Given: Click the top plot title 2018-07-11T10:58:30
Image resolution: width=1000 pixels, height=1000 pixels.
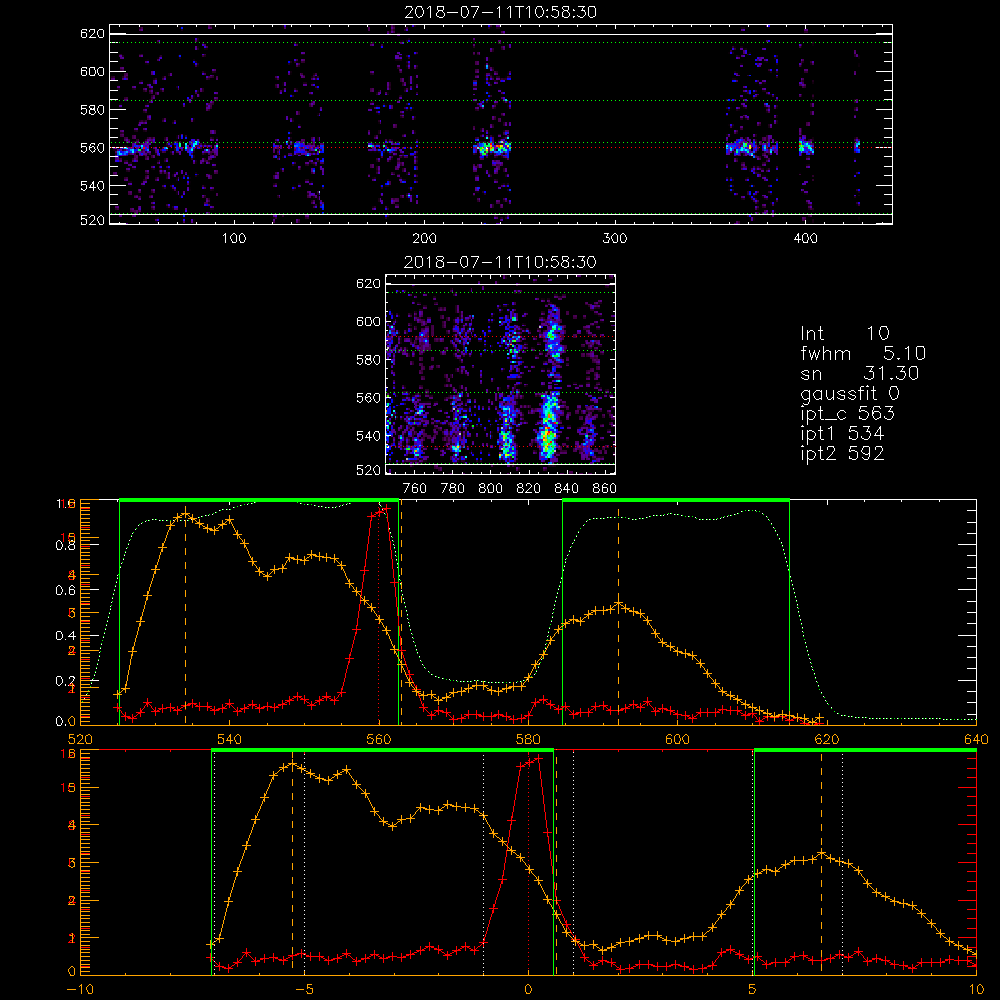Looking at the screenshot, I should (x=501, y=12).
